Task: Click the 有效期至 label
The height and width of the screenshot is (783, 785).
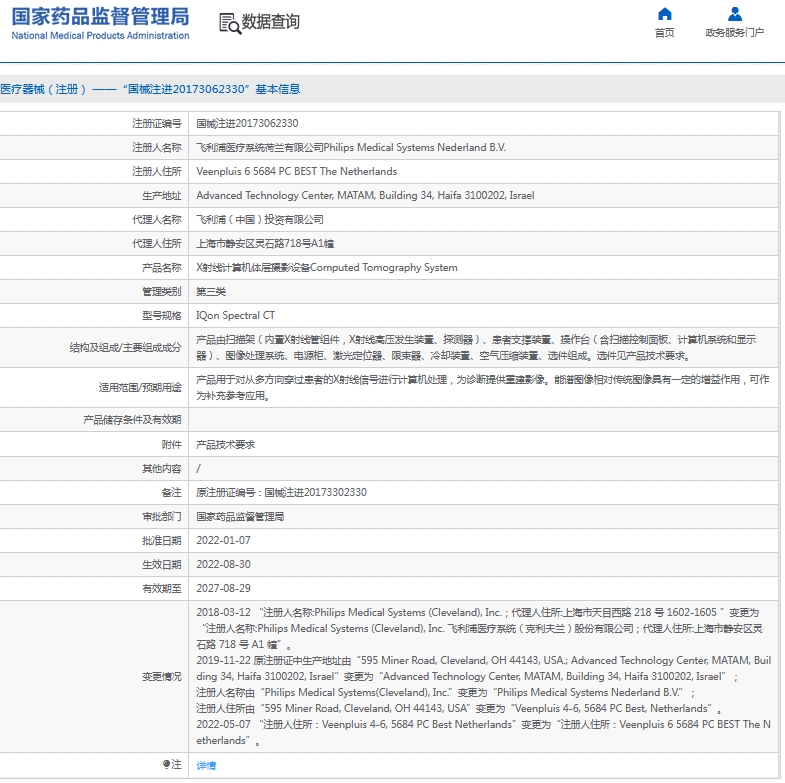Action: click(x=162, y=588)
